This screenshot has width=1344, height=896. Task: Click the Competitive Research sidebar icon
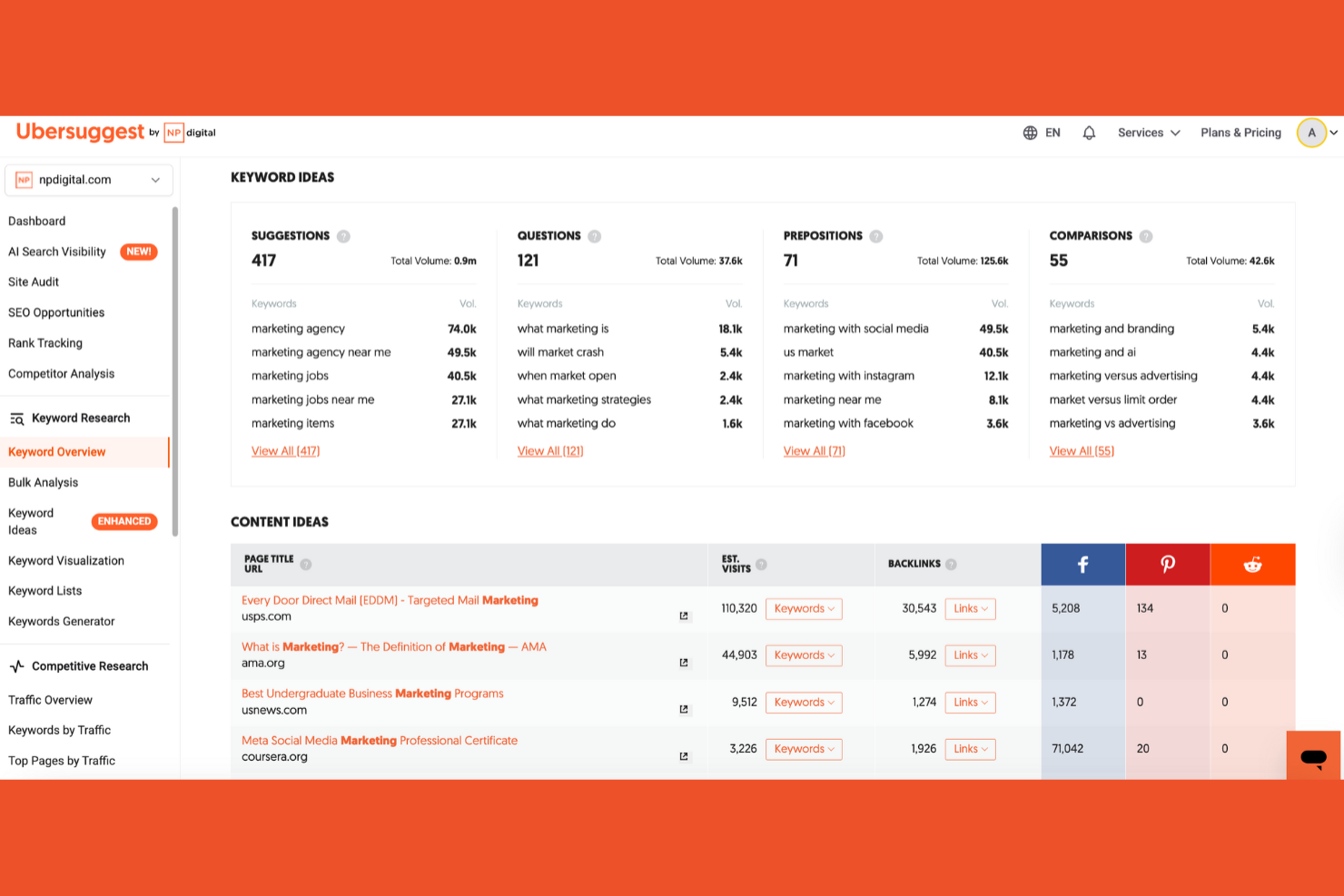click(16, 665)
